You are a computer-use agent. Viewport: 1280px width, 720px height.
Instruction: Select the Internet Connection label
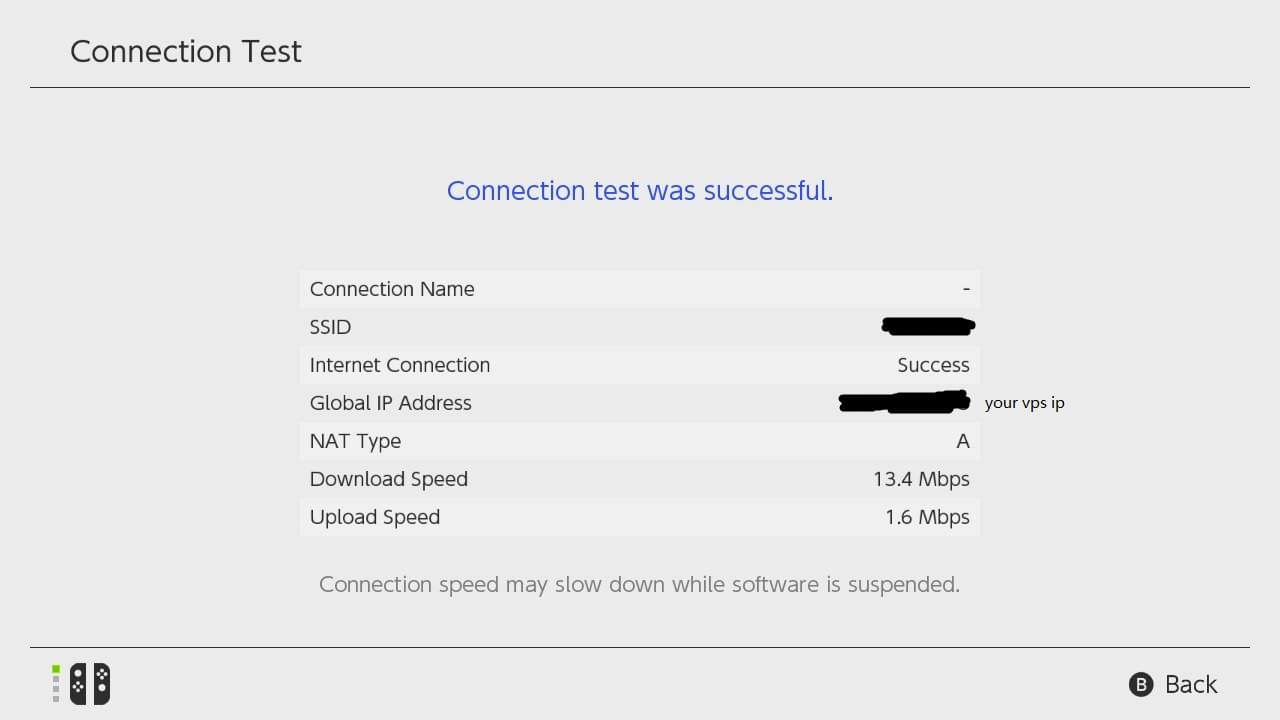pyautogui.click(x=400, y=365)
